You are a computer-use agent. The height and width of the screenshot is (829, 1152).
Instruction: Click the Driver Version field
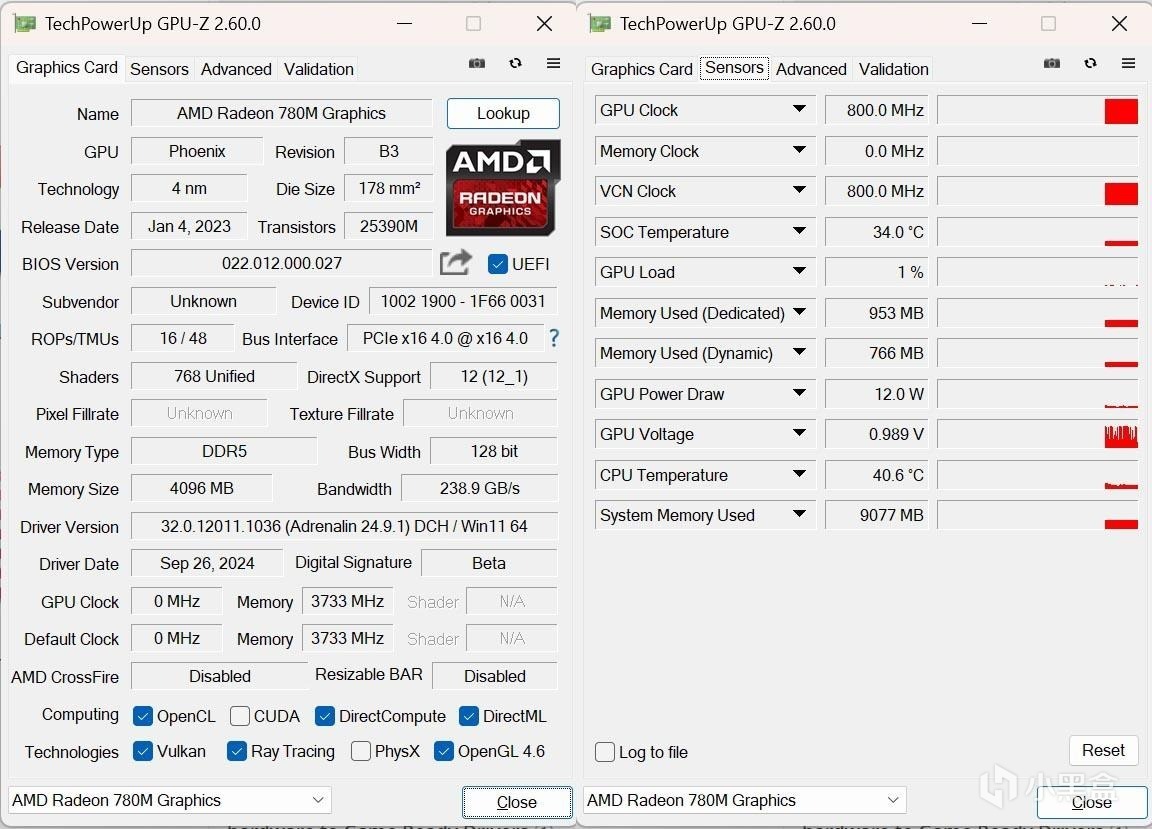pos(344,526)
